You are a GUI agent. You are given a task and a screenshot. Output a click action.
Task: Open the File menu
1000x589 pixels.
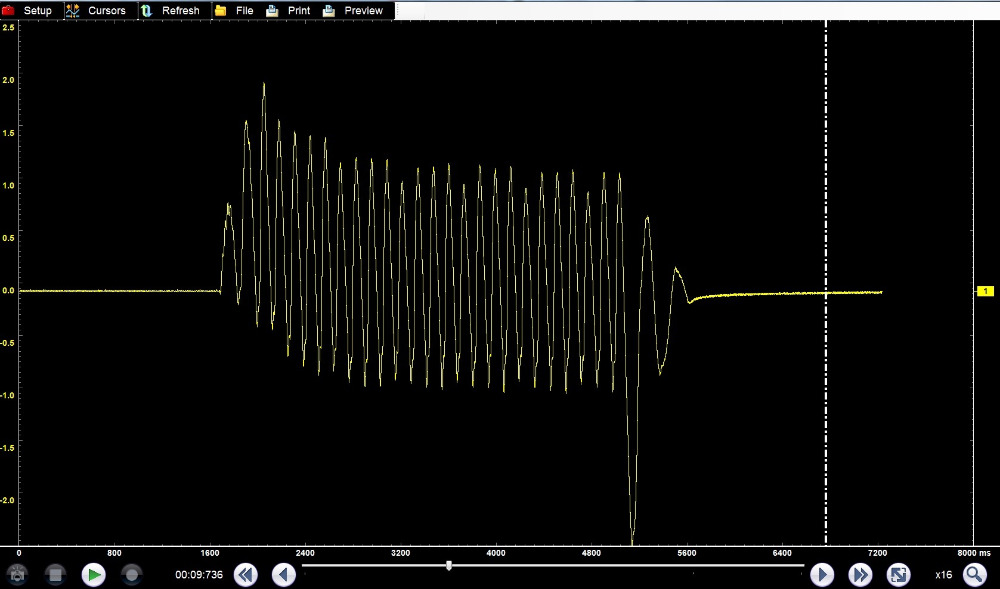pyautogui.click(x=244, y=10)
